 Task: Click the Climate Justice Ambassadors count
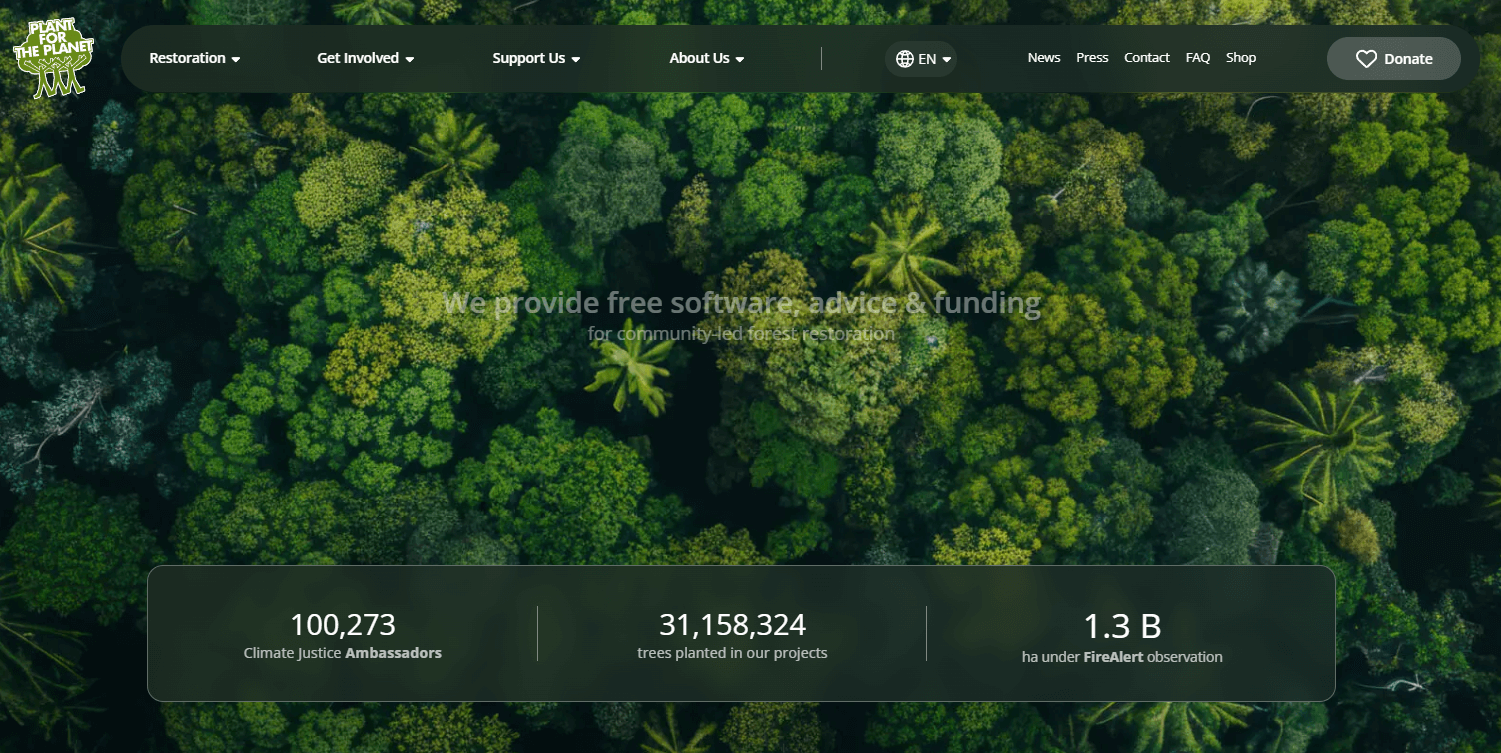342,626
